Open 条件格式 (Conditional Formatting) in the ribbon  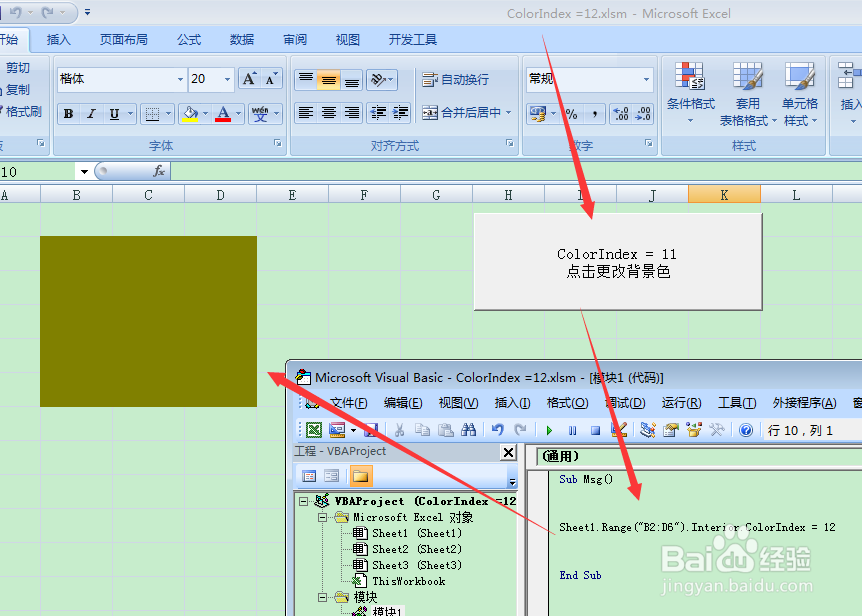click(x=690, y=95)
